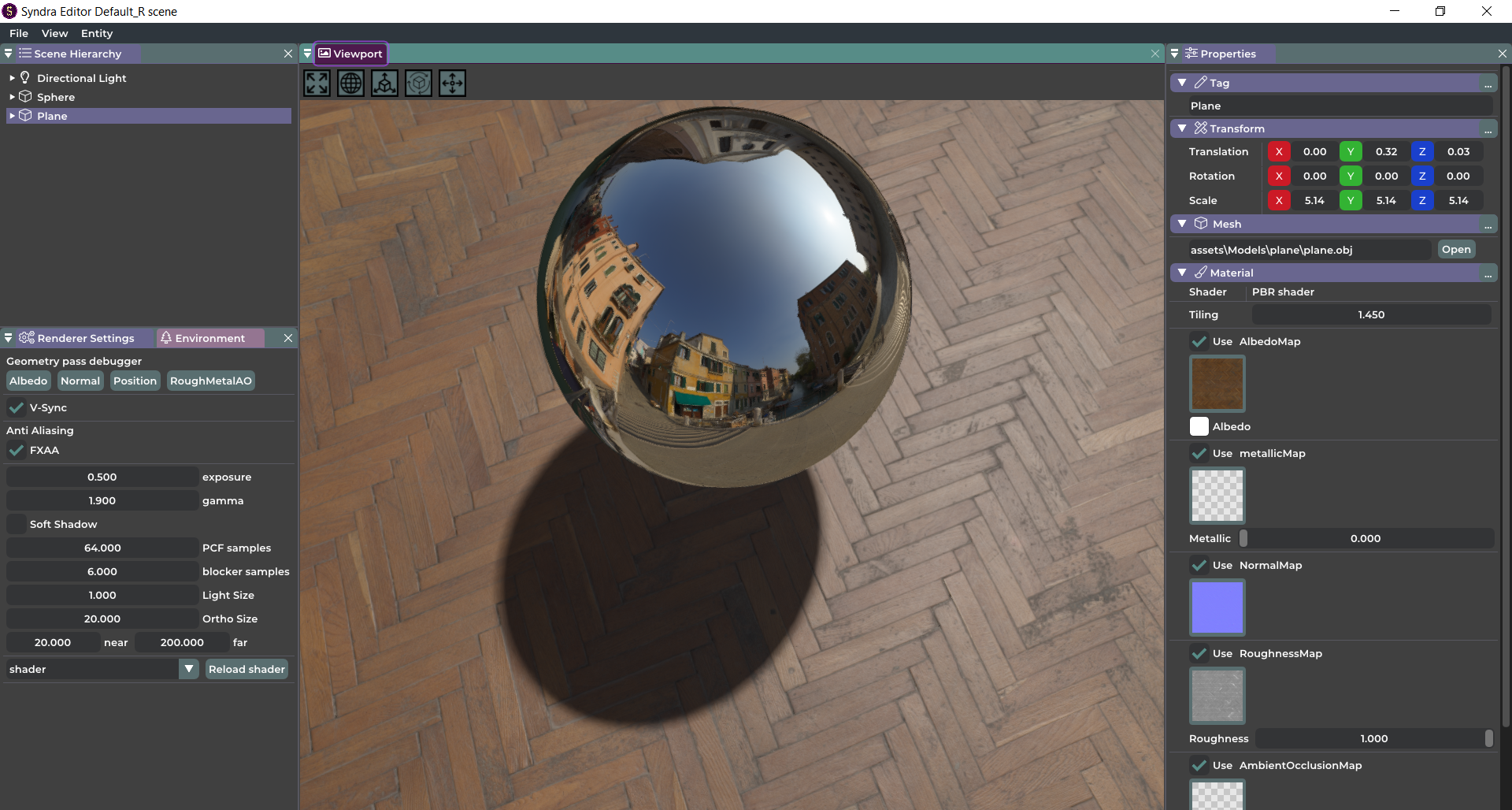Image resolution: width=1512 pixels, height=810 pixels.
Task: Show the Normal debug pass
Action: (x=80, y=381)
